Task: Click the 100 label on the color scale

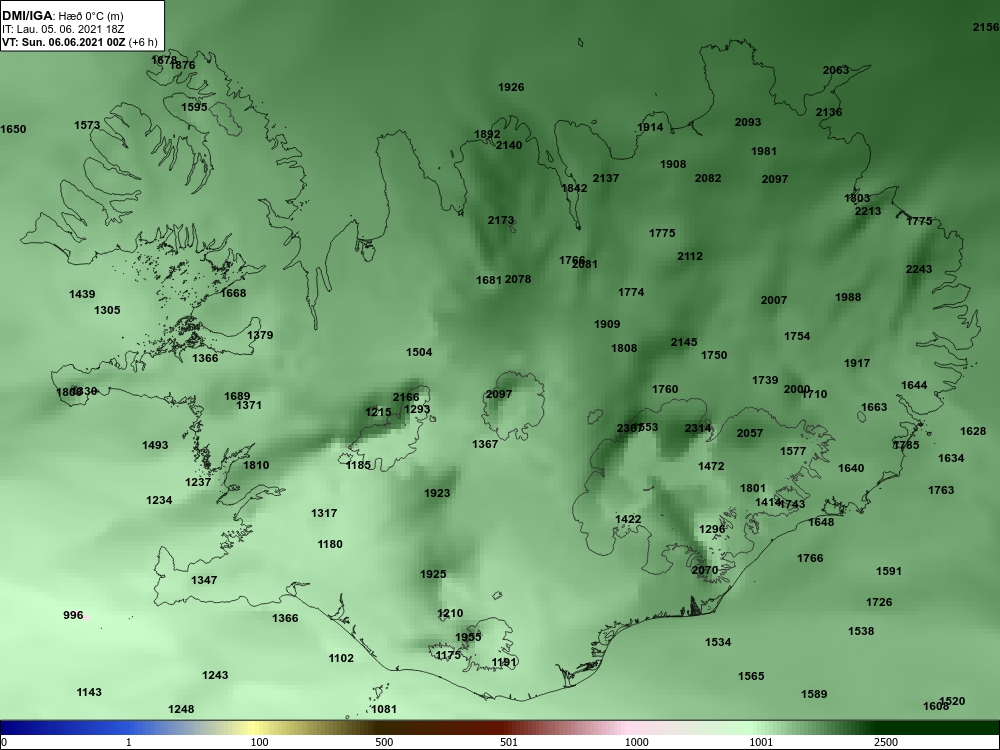Action: click(x=259, y=742)
